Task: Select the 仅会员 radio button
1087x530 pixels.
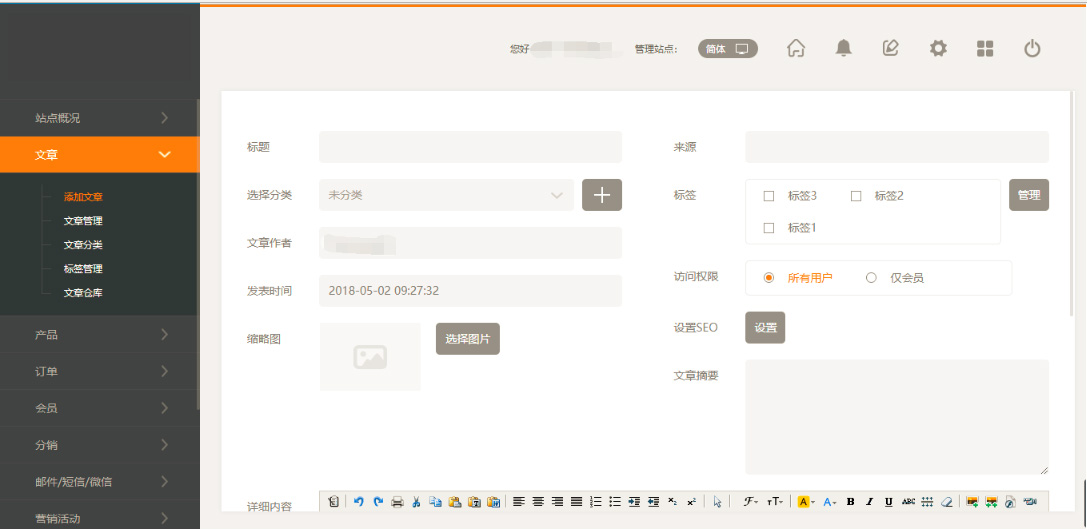Action: click(x=871, y=278)
